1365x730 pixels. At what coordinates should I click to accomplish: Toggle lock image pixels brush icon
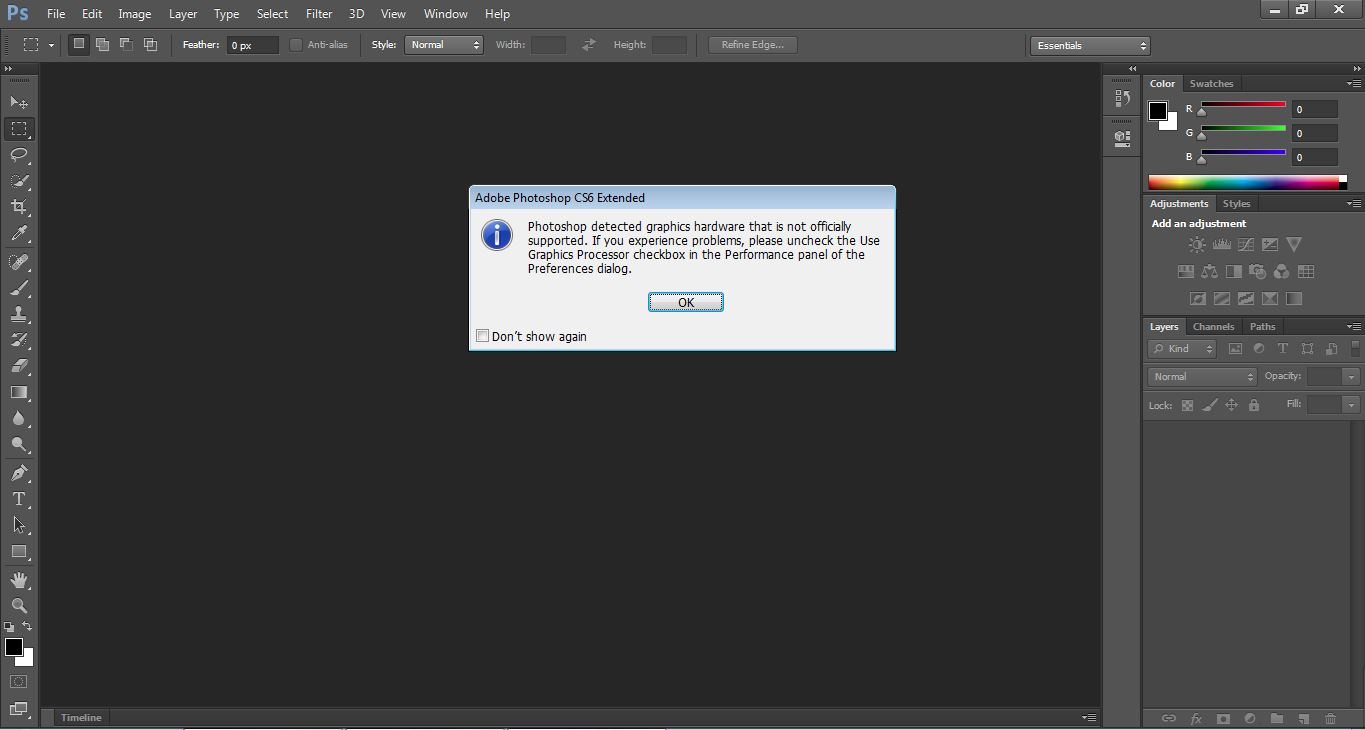(x=1209, y=405)
